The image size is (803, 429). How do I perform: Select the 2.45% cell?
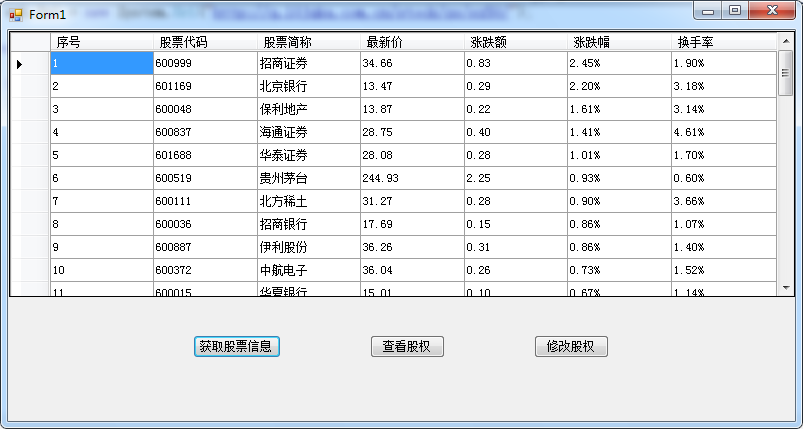[619, 63]
